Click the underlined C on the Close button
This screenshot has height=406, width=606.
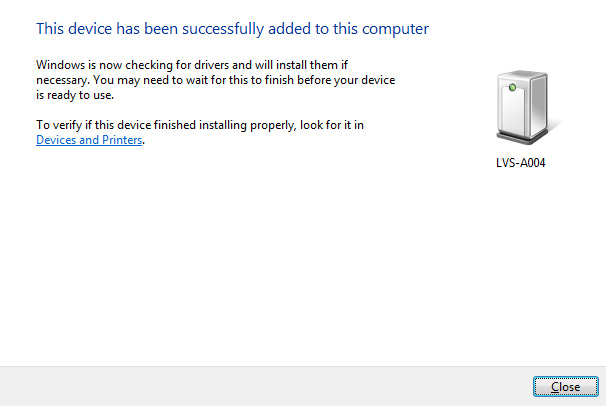555,387
